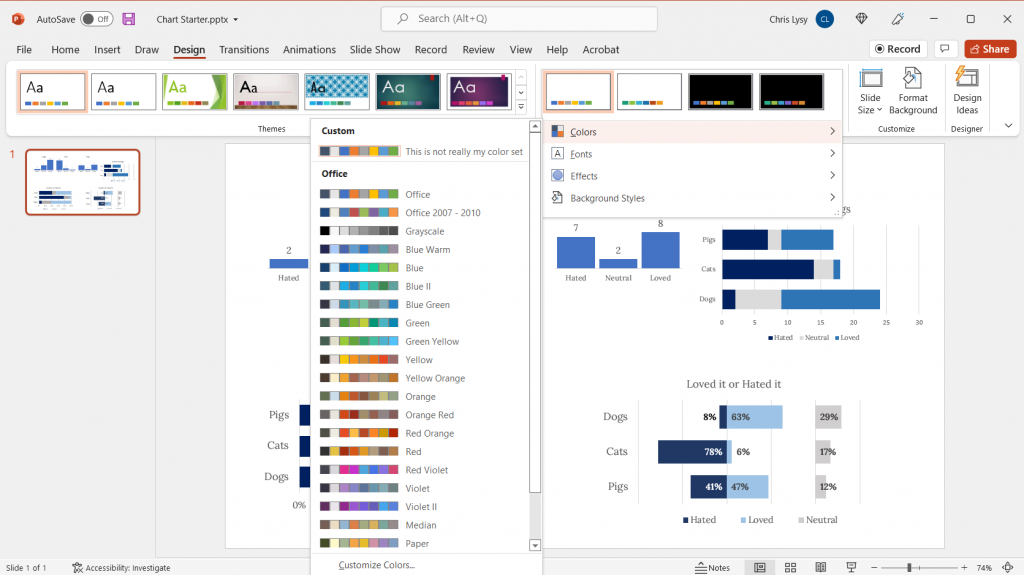Switch to Normal view icon
The image size is (1024, 575).
click(760, 568)
